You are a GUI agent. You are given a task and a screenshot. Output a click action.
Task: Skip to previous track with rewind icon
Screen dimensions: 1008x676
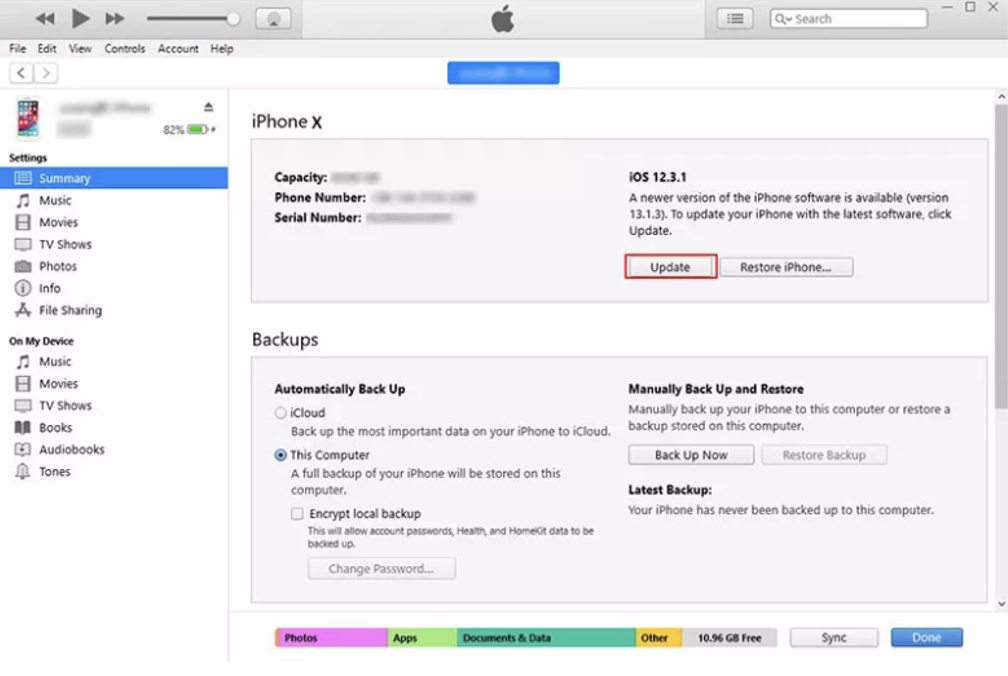click(45, 19)
